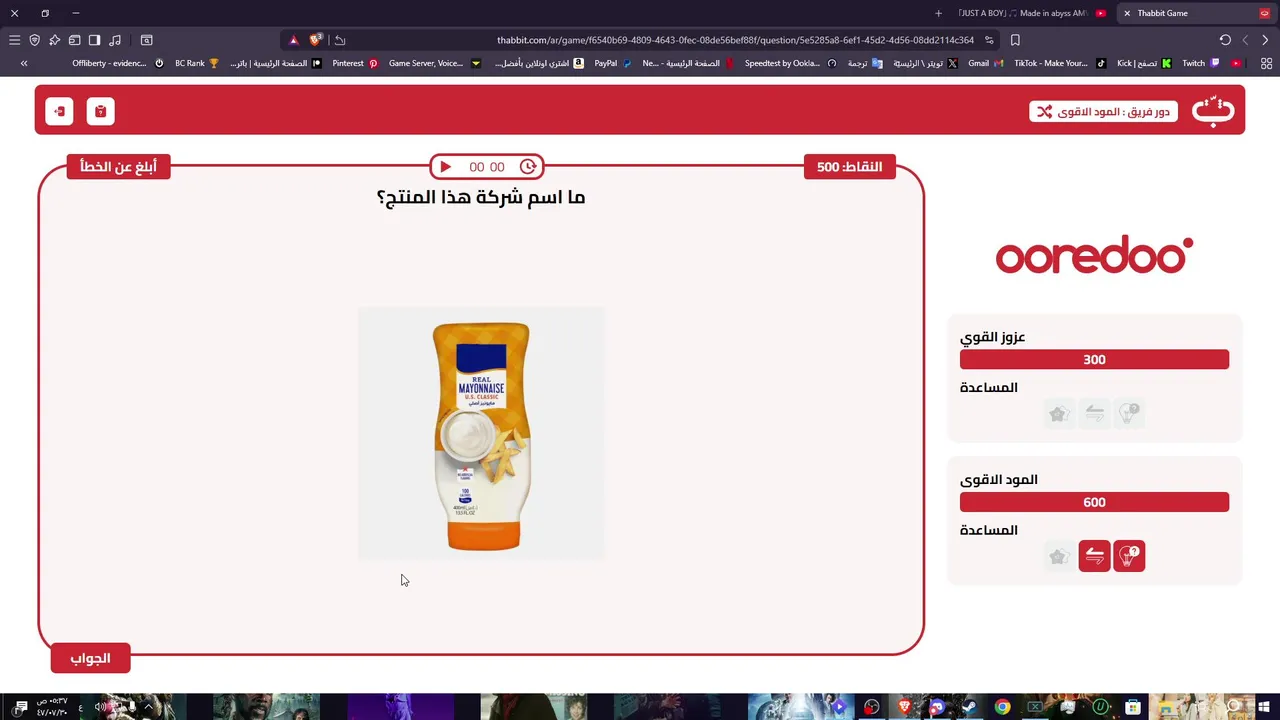Open the PayPal bookmark
Image resolution: width=1280 pixels, height=720 pixels.
point(613,63)
